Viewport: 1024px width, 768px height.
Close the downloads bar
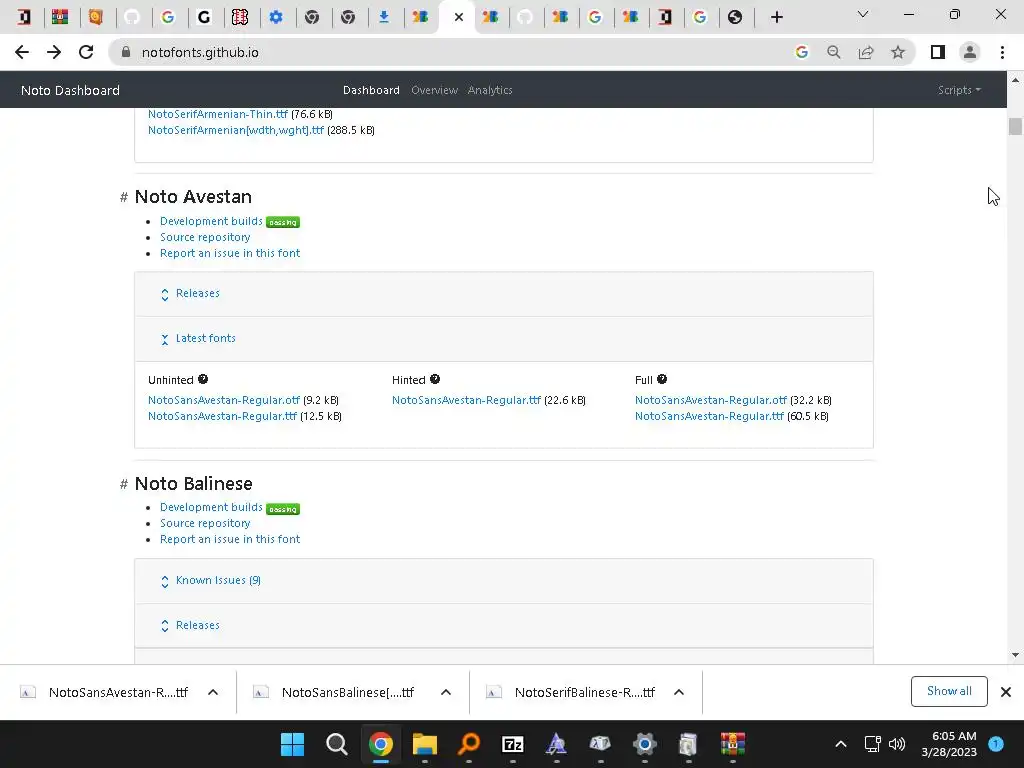click(1006, 692)
